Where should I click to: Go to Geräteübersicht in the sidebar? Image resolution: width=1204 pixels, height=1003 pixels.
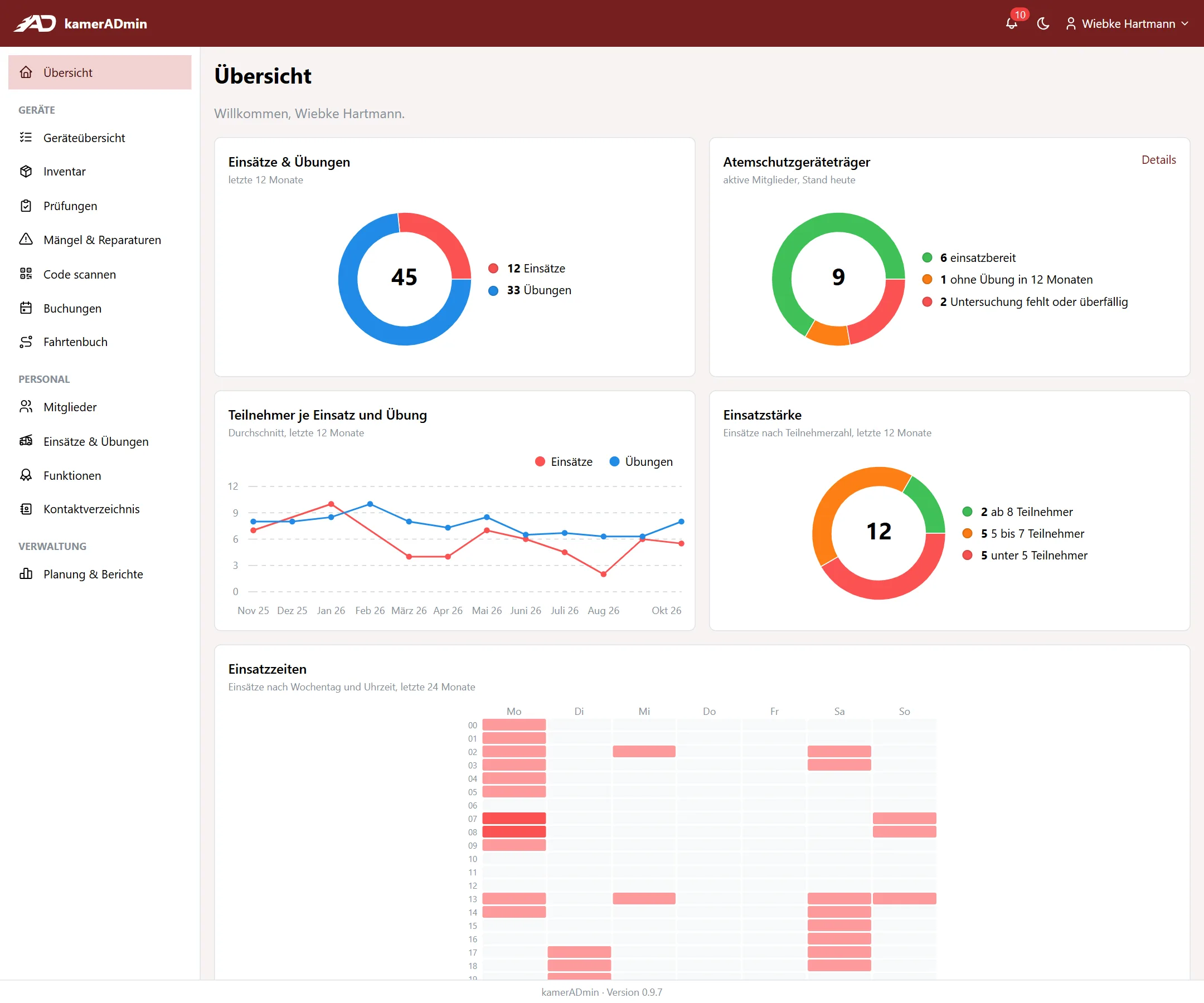coord(100,138)
